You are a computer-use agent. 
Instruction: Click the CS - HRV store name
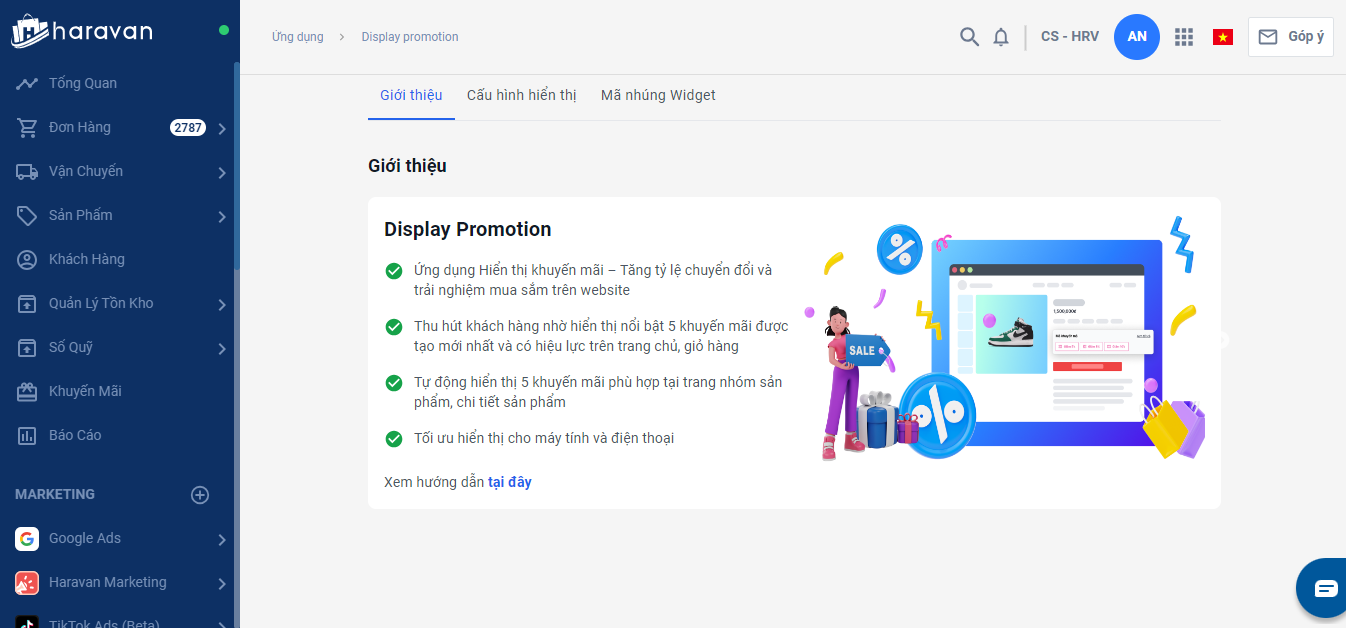point(1070,37)
